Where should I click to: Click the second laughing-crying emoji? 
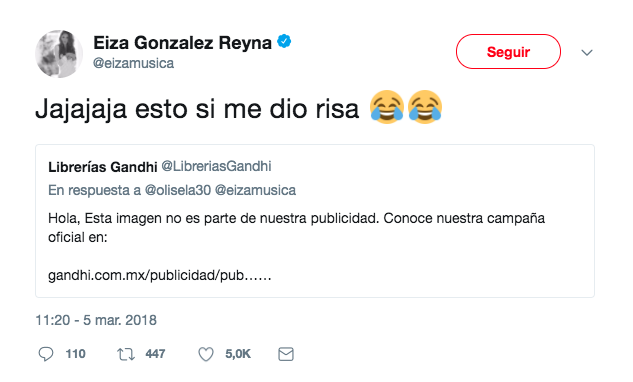pos(425,107)
